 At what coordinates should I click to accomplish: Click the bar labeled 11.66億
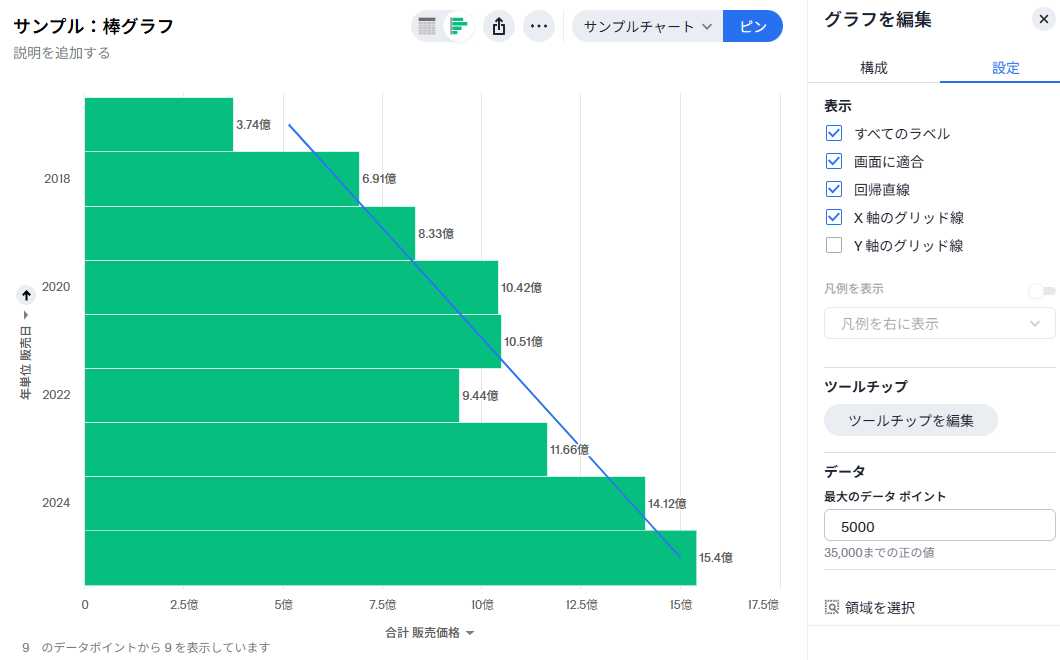(x=316, y=450)
